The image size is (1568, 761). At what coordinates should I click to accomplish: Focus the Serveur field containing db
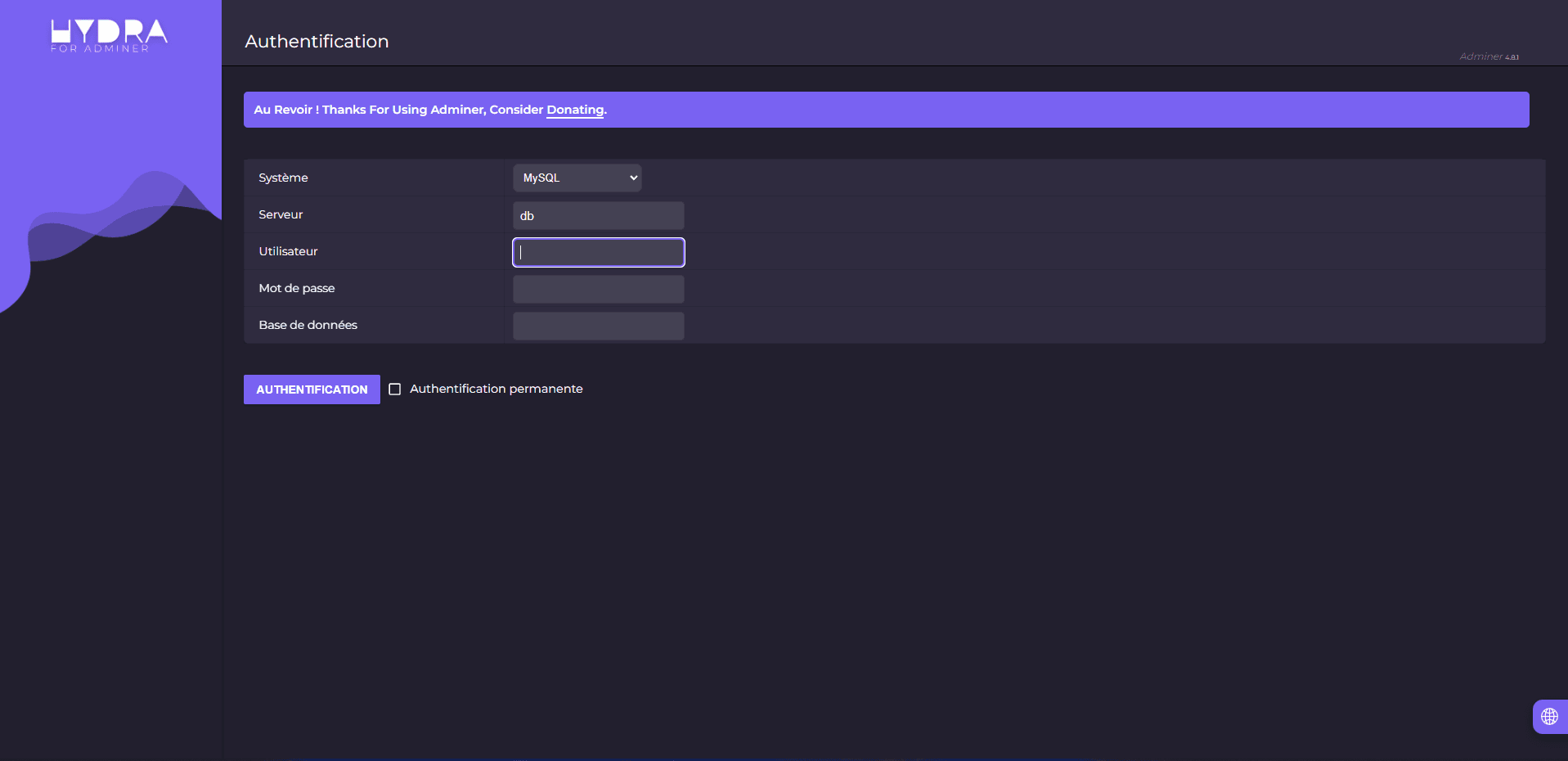(598, 216)
